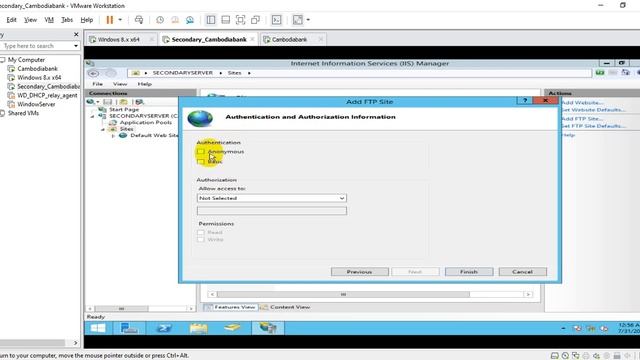This screenshot has width=640, height=360.
Task: Open the library search dropdown arrow
Action: [x=76, y=46]
